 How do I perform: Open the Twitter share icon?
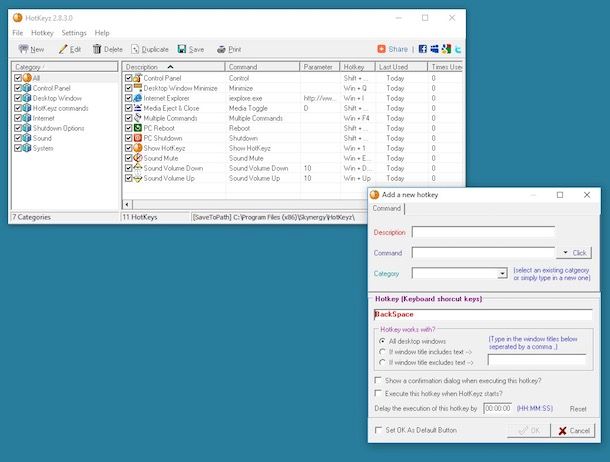[x=458, y=49]
